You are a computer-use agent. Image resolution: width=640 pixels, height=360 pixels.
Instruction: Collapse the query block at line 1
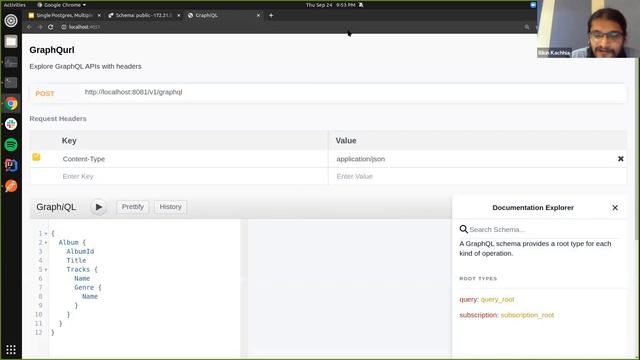click(x=46, y=233)
